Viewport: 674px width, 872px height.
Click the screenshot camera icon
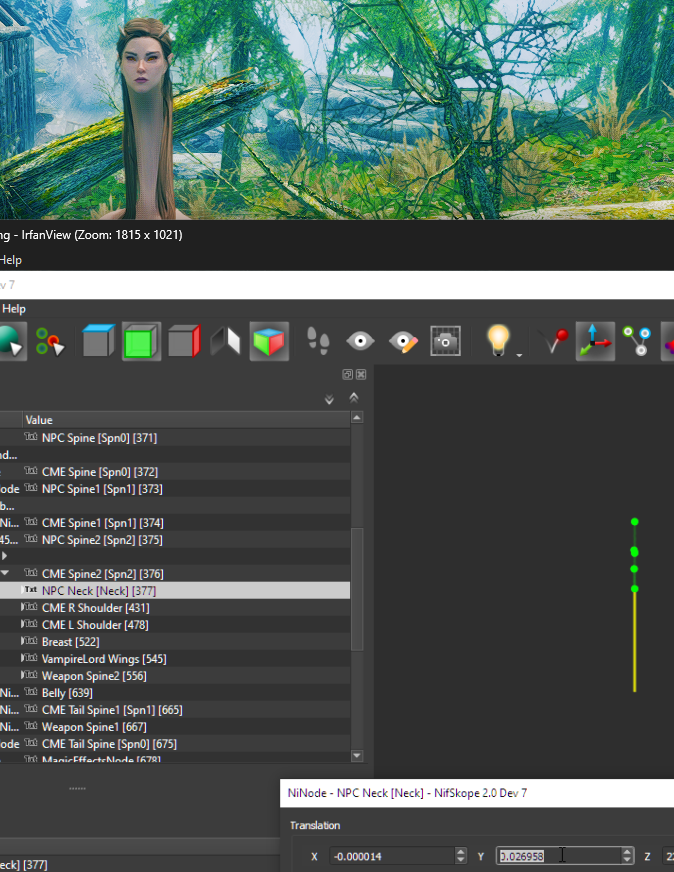pos(445,342)
